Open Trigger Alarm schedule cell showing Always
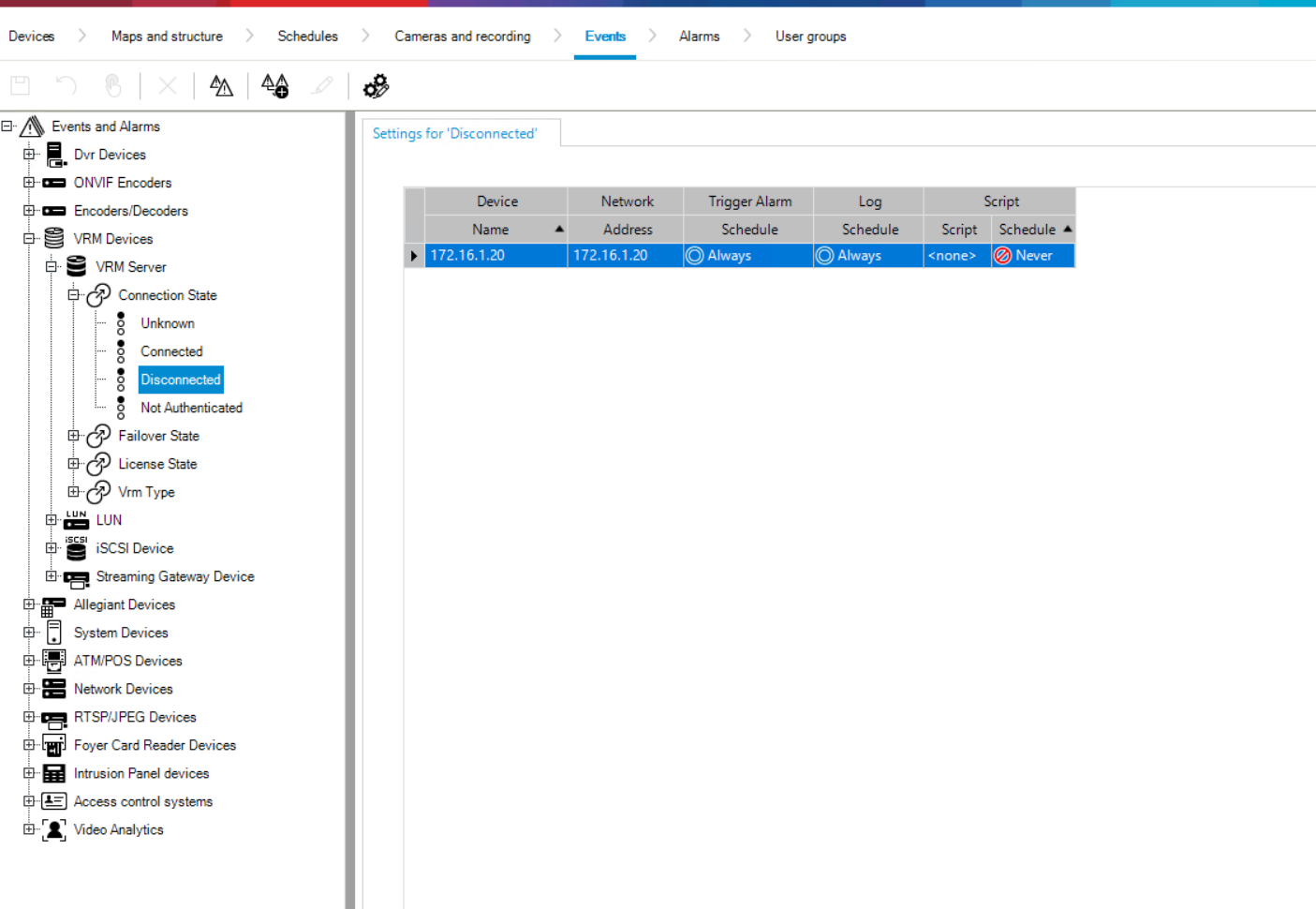This screenshot has width=1316, height=909. coord(747,256)
